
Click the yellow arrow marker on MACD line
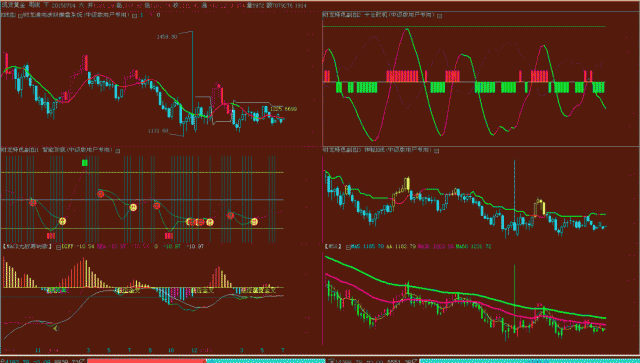pyautogui.click(x=56, y=327)
